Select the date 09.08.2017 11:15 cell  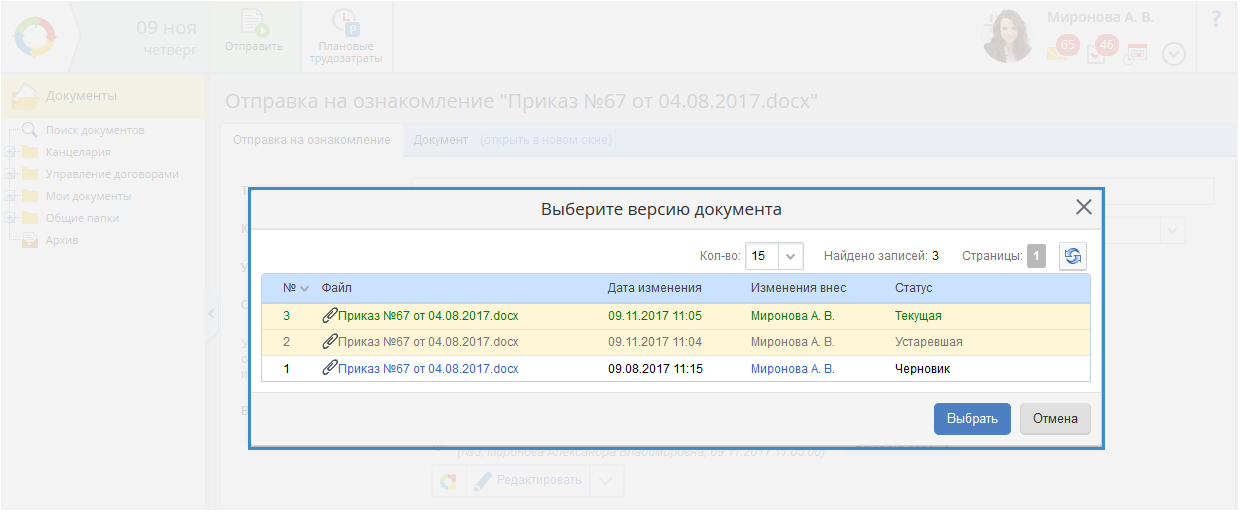click(x=655, y=368)
